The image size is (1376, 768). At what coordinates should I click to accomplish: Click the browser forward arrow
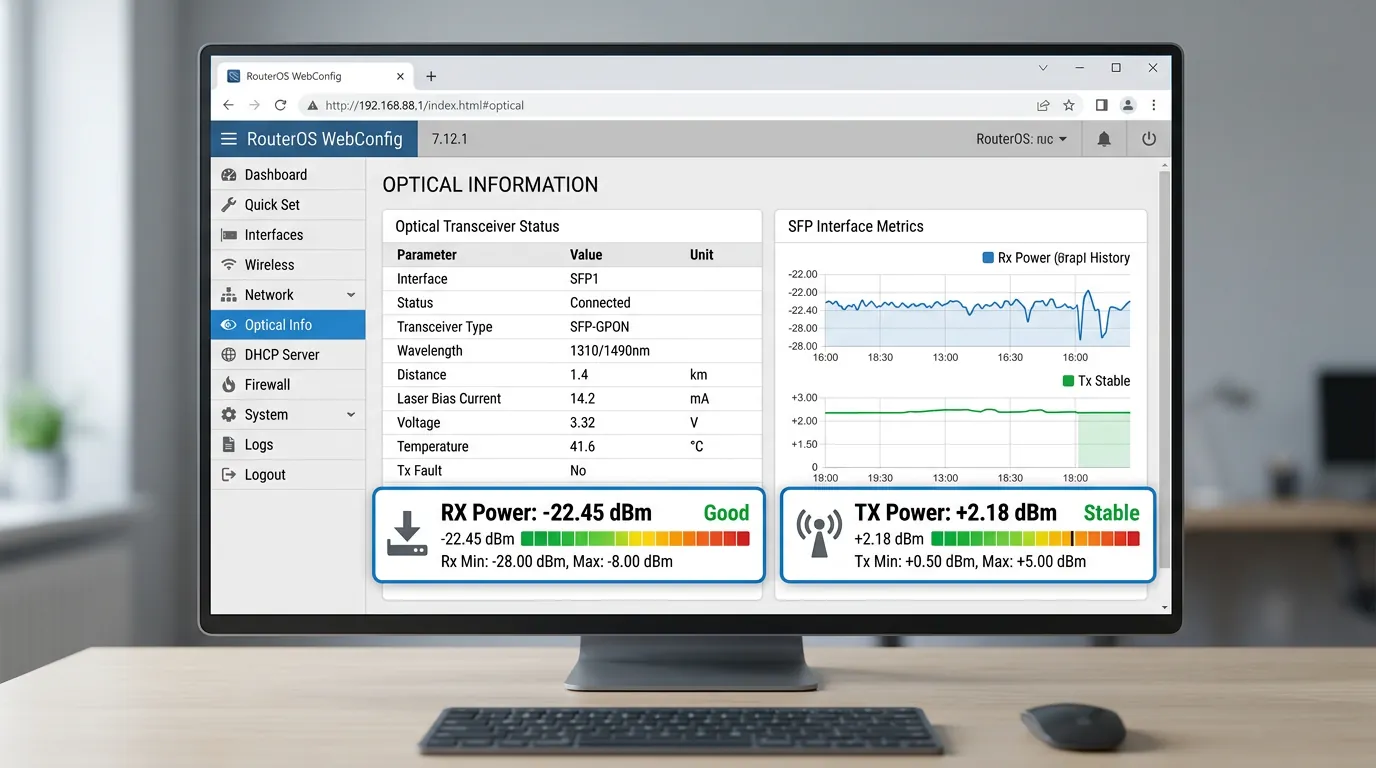click(254, 105)
